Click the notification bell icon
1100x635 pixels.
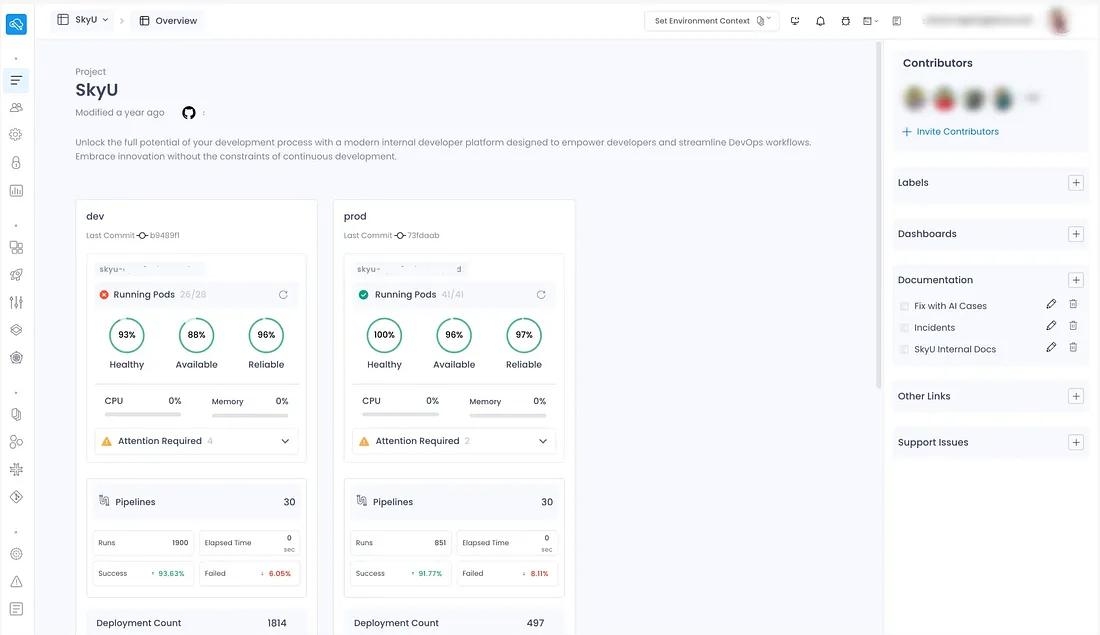(x=820, y=21)
